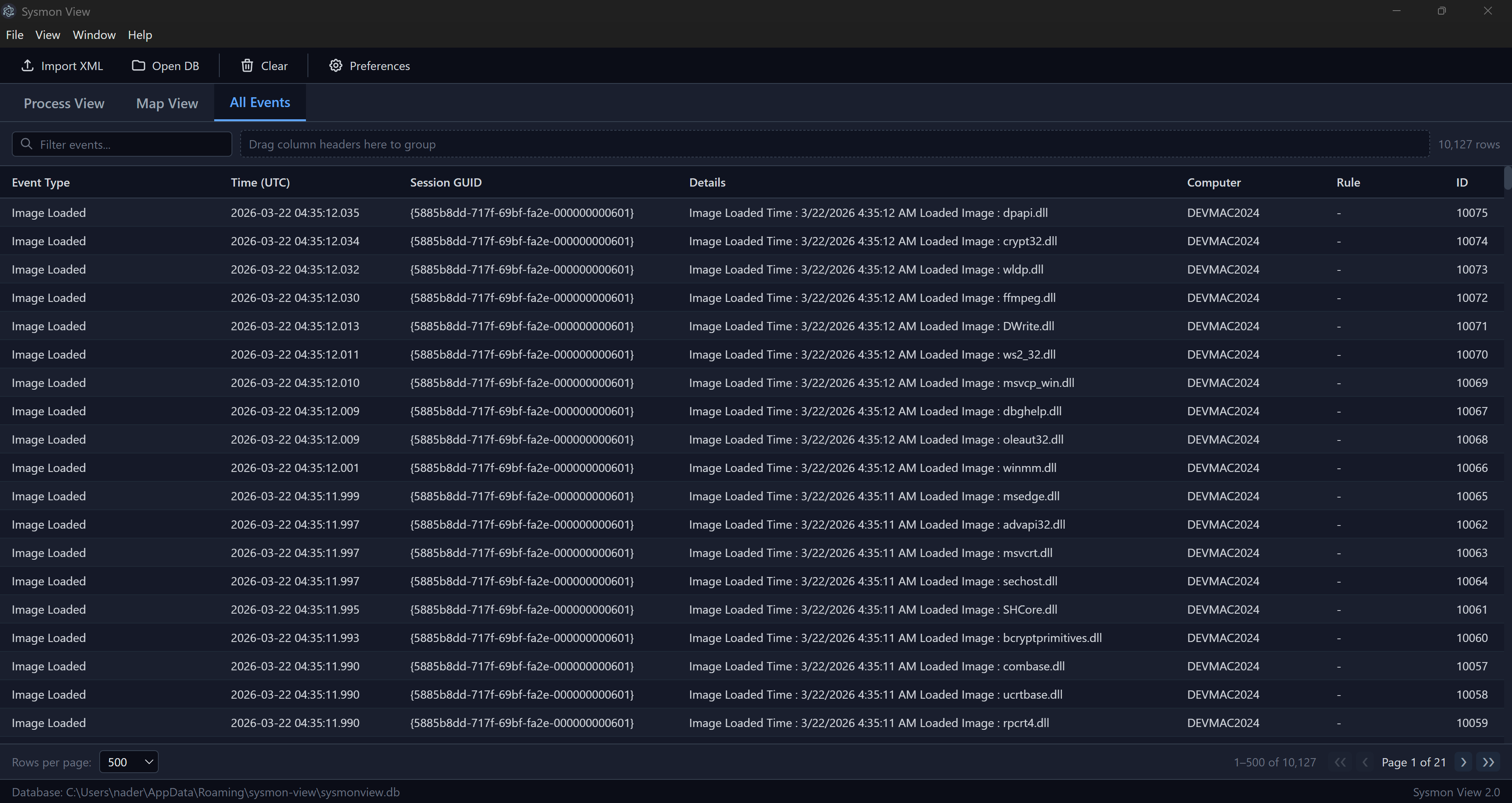This screenshot has width=1512, height=803.
Task: Sort by the Time (UTC) column header
Action: pos(260,183)
